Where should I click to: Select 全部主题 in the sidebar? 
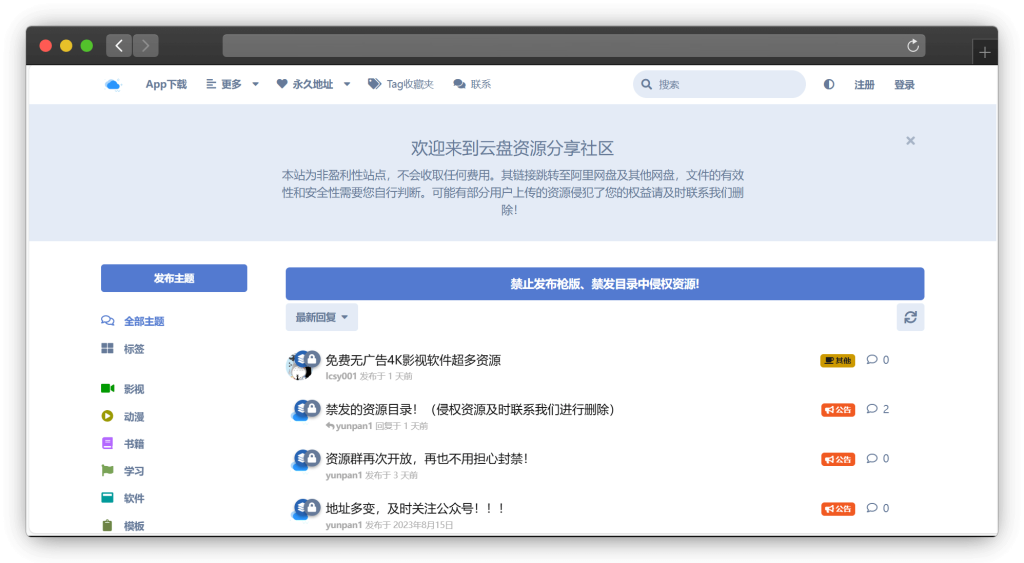click(x=133, y=321)
